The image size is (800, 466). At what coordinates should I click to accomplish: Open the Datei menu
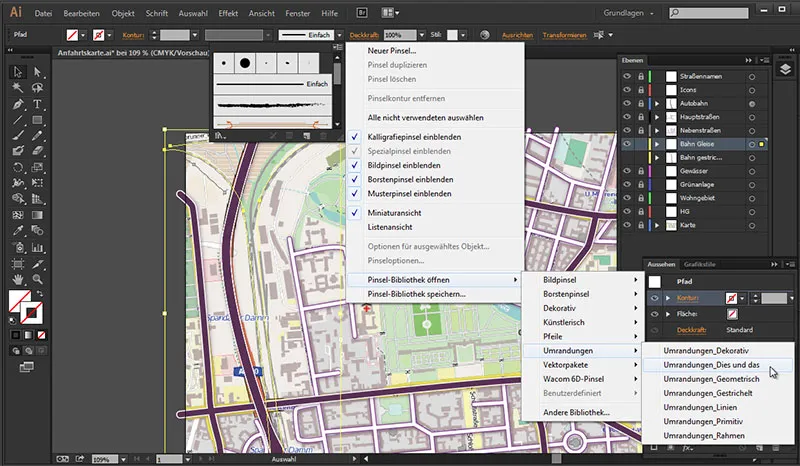click(x=43, y=13)
